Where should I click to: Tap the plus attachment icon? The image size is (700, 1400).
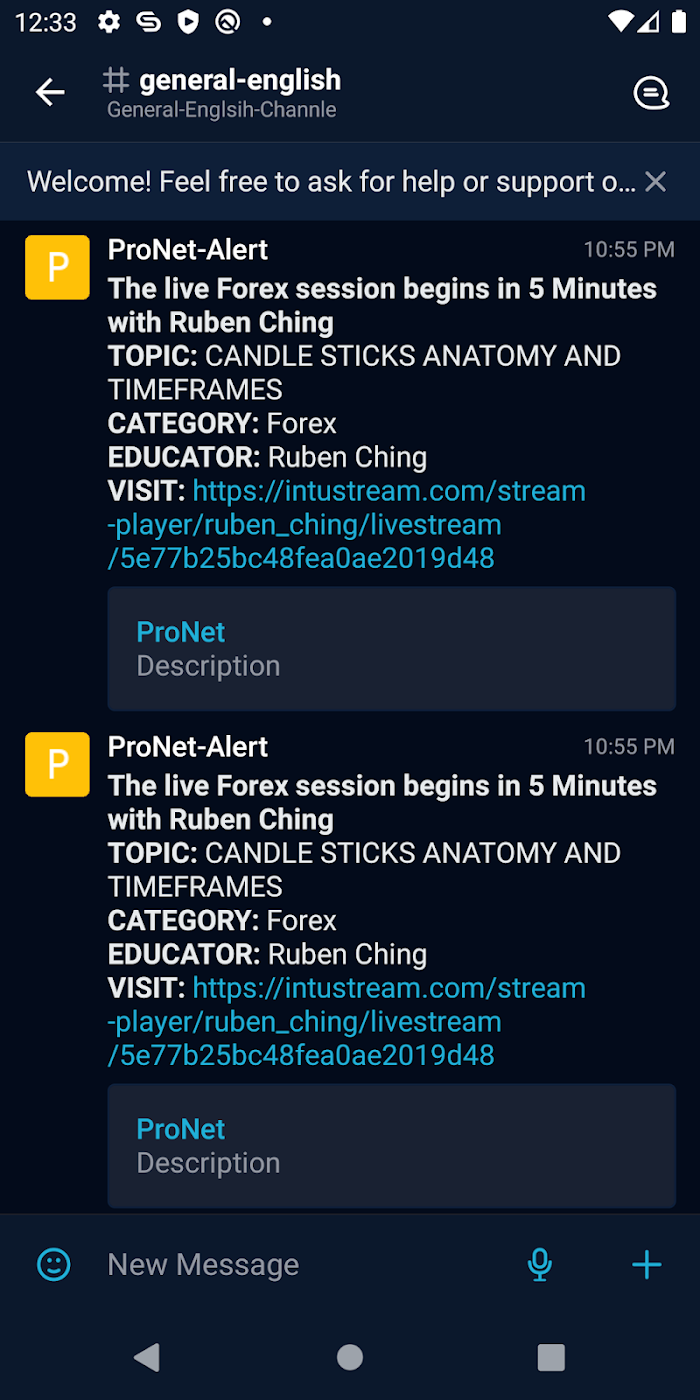647,1264
